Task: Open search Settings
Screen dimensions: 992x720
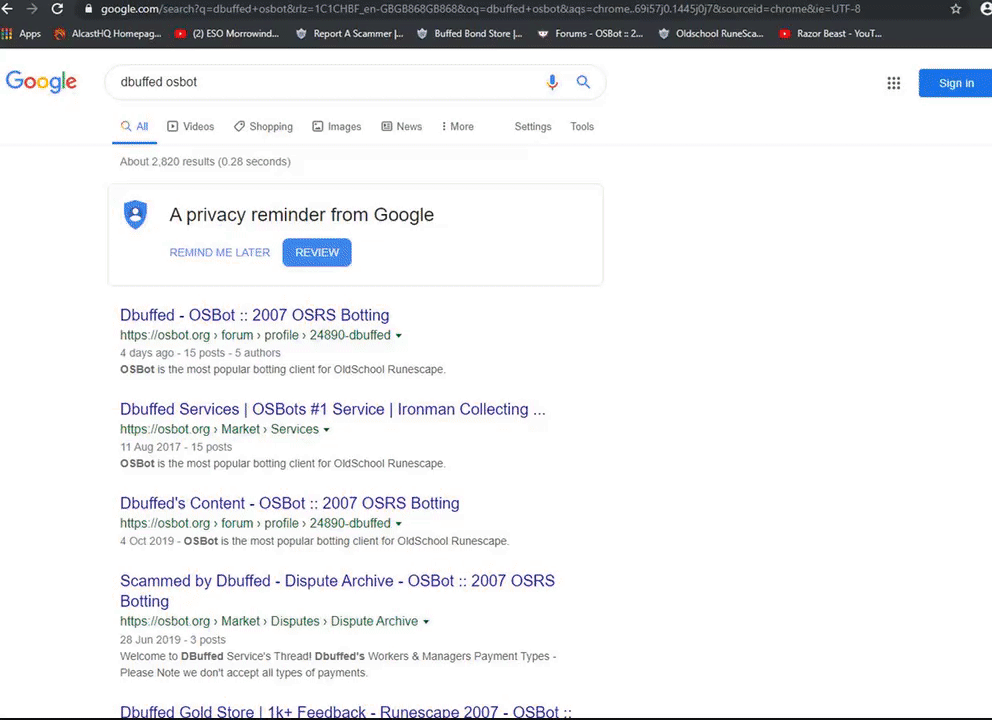Action: (533, 127)
